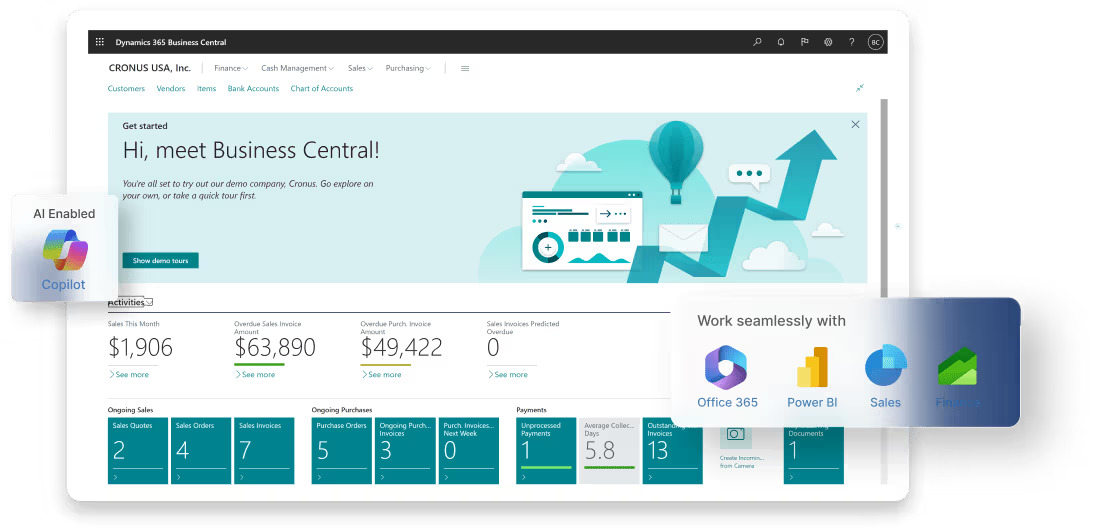Open the Purchasing dropdown menu
The width and height of the screenshot is (1093, 531).
click(408, 68)
